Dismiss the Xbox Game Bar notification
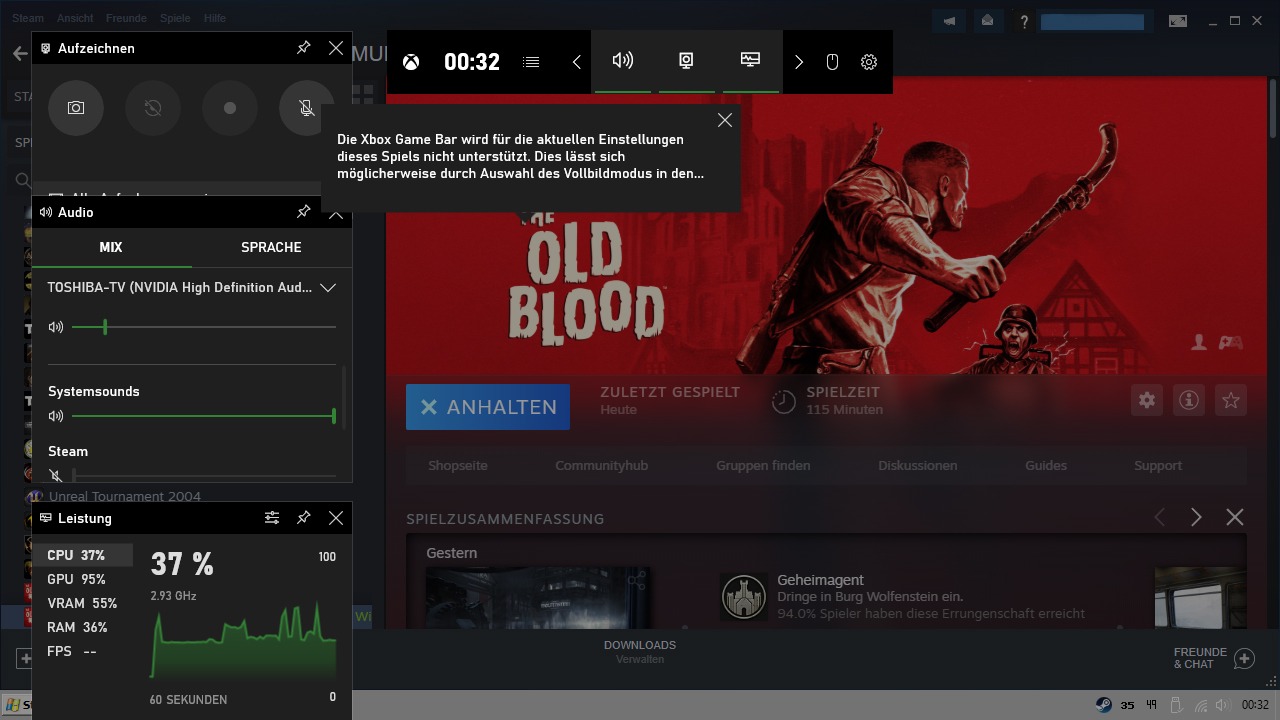Image resolution: width=1280 pixels, height=720 pixels. point(725,120)
